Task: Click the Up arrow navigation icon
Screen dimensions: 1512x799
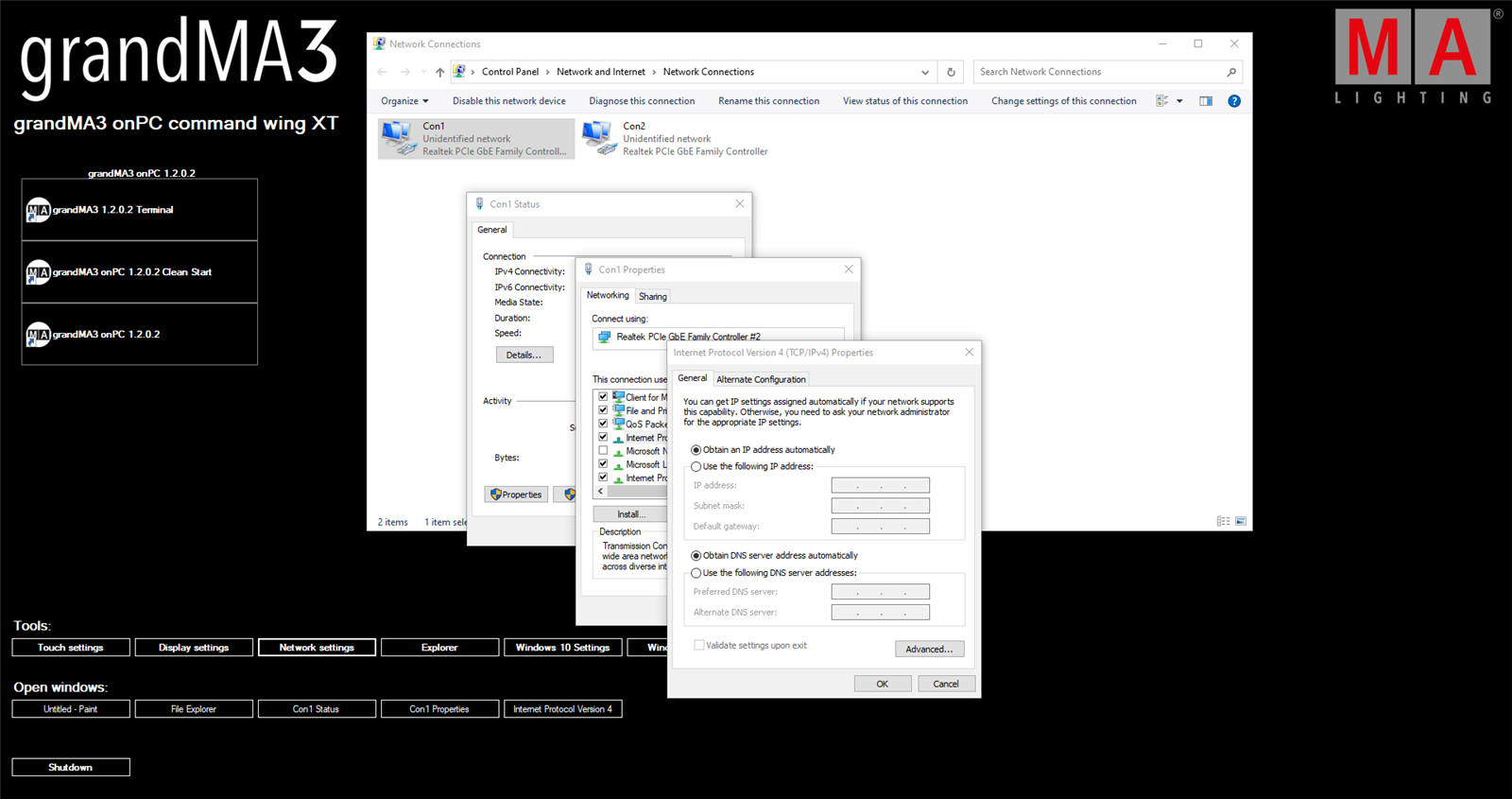Action: [x=439, y=72]
